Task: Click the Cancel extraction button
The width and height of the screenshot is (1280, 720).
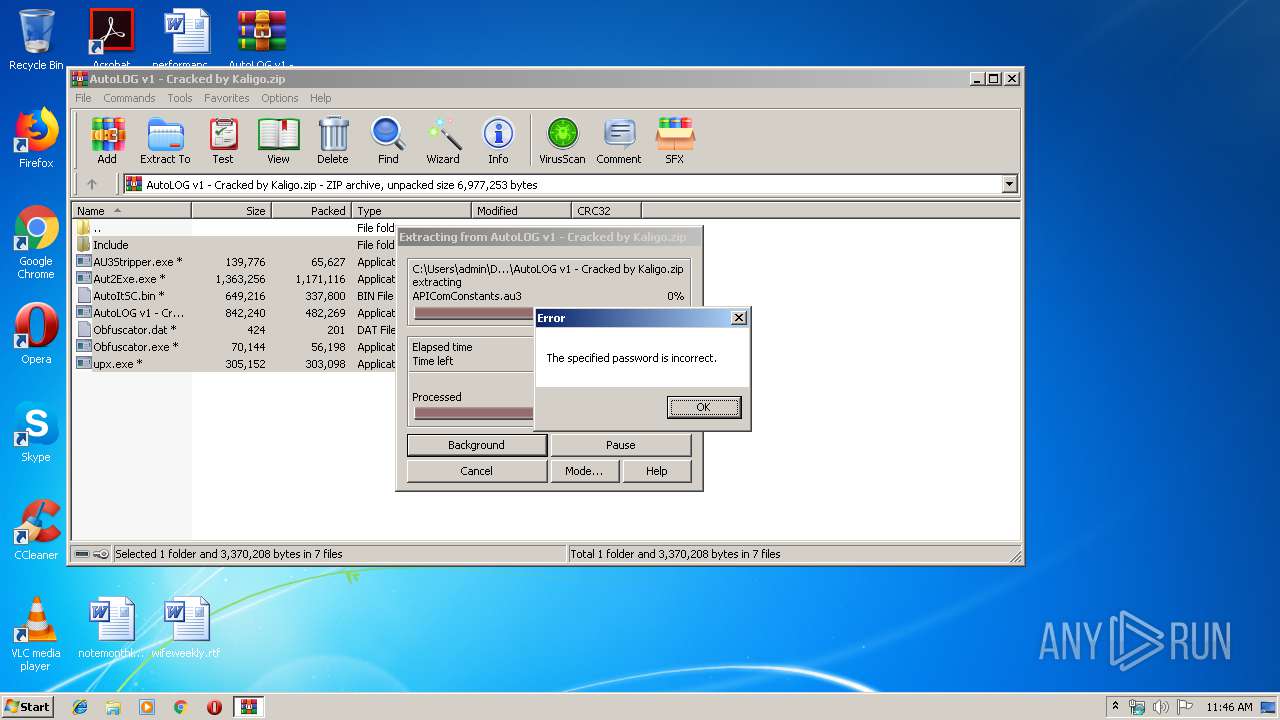Action: [x=476, y=471]
